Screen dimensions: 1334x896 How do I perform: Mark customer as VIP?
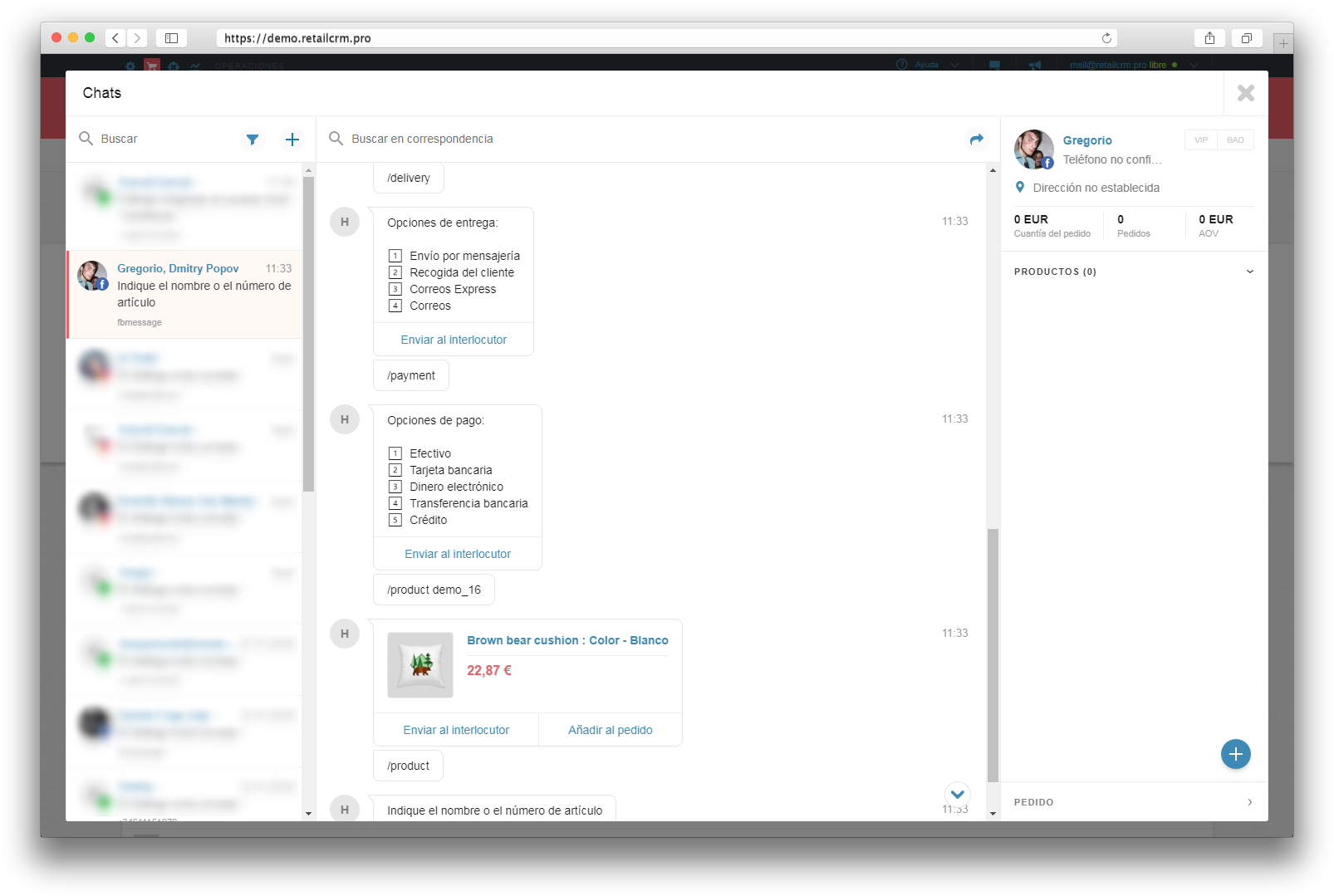pos(1201,140)
